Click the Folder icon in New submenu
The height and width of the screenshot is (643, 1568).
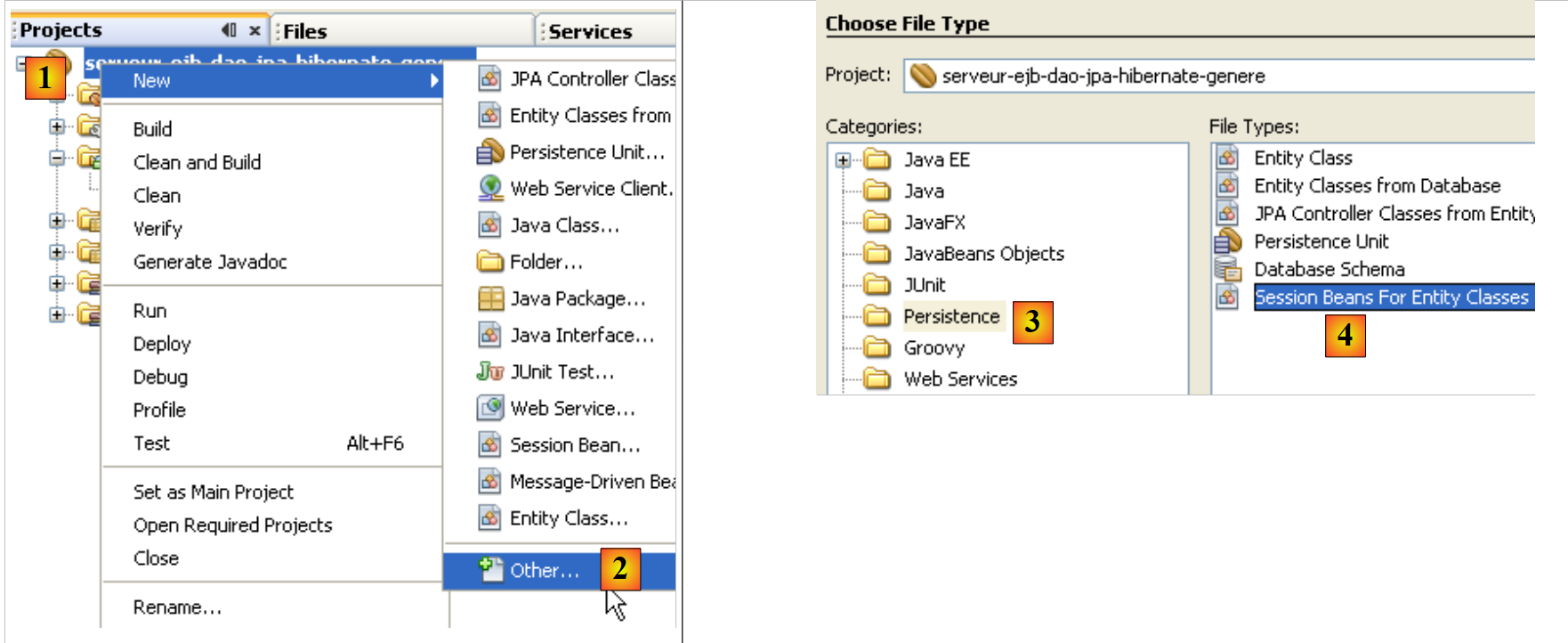[x=490, y=262]
